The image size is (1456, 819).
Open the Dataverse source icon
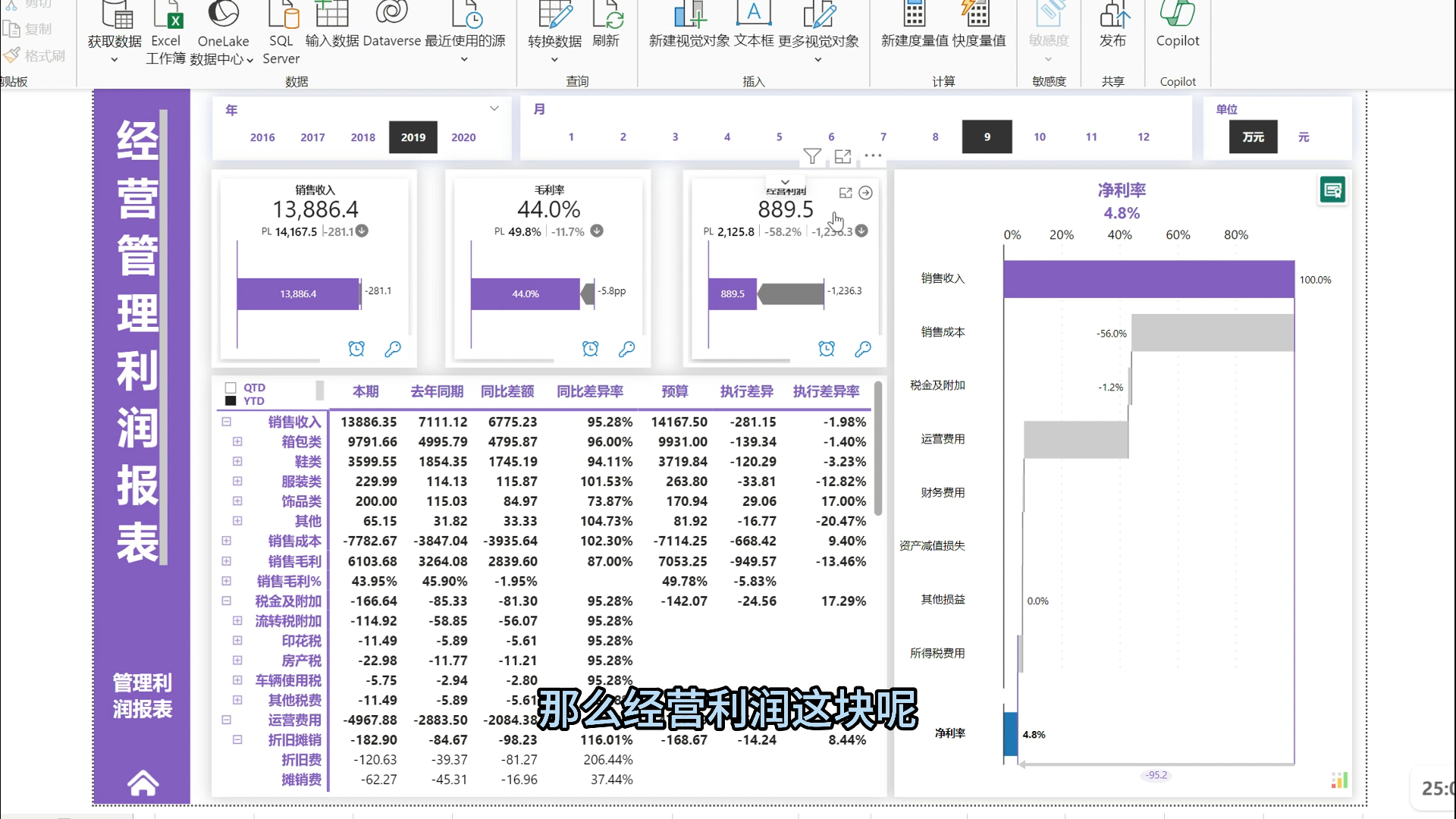click(391, 14)
